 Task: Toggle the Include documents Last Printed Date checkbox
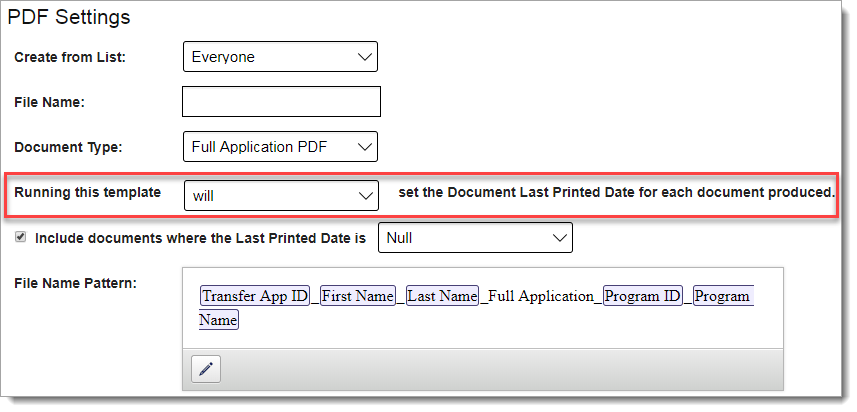pos(20,237)
